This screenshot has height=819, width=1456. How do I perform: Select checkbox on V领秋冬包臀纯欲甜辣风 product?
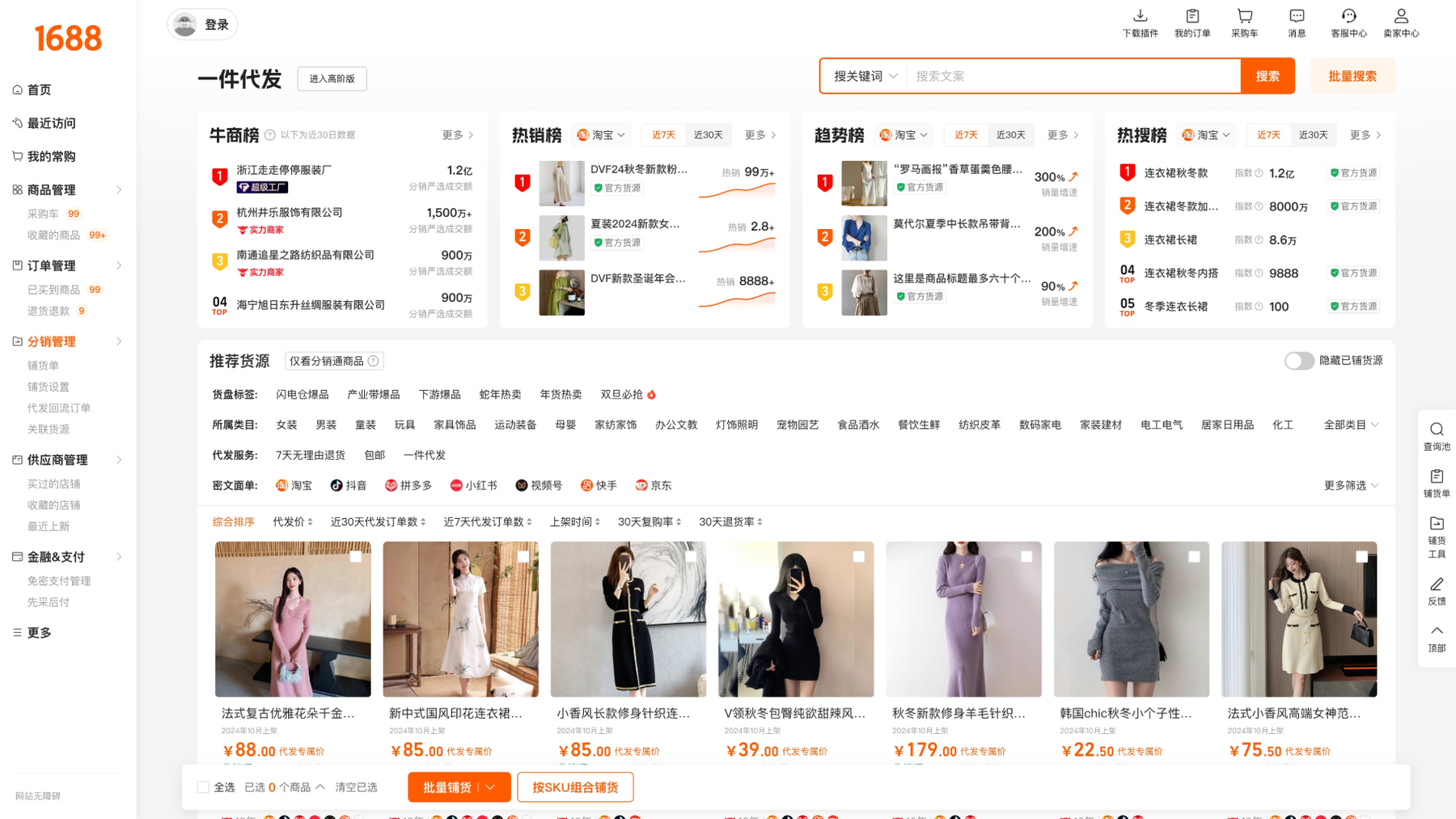coord(858,556)
